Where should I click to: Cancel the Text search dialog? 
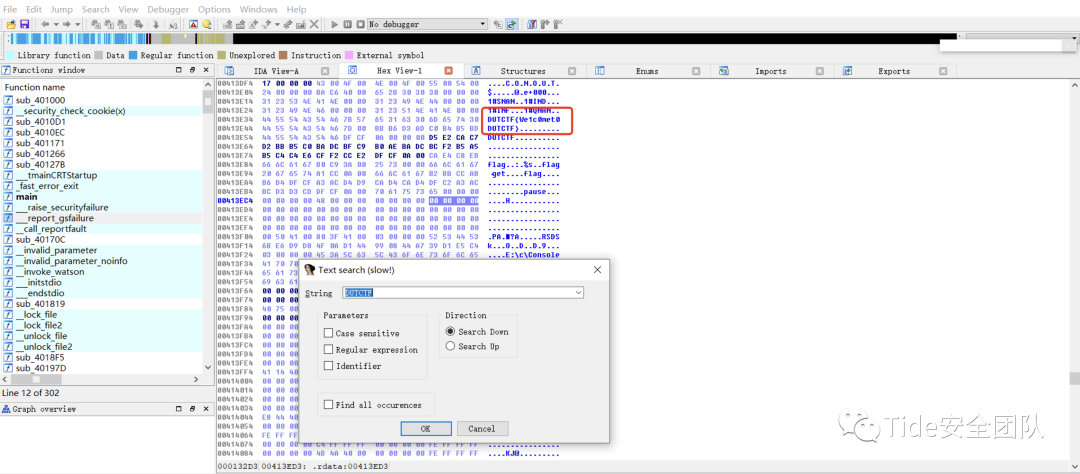click(x=481, y=429)
